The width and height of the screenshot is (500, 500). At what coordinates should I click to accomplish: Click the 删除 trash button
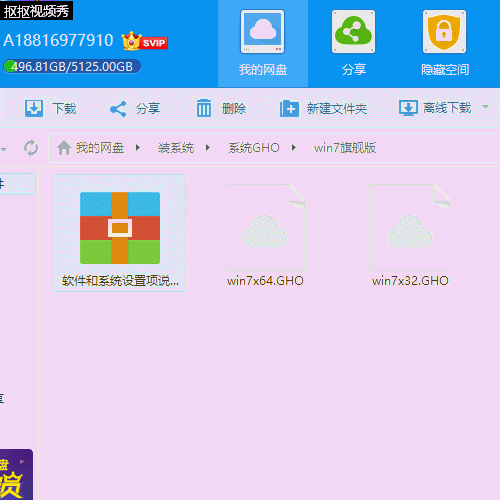pyautogui.click(x=221, y=108)
